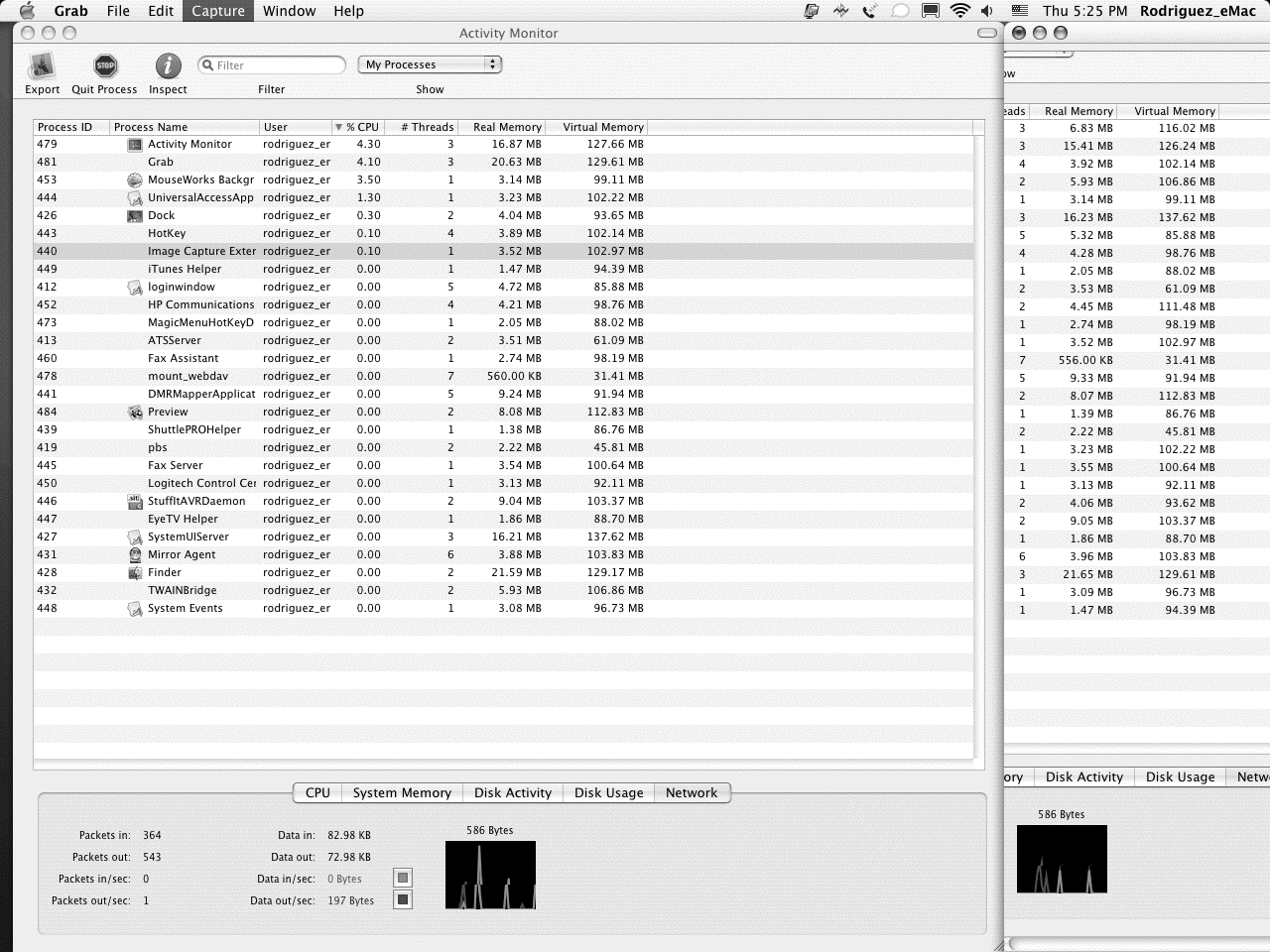Switch to the Disk Activity tab

tap(513, 792)
